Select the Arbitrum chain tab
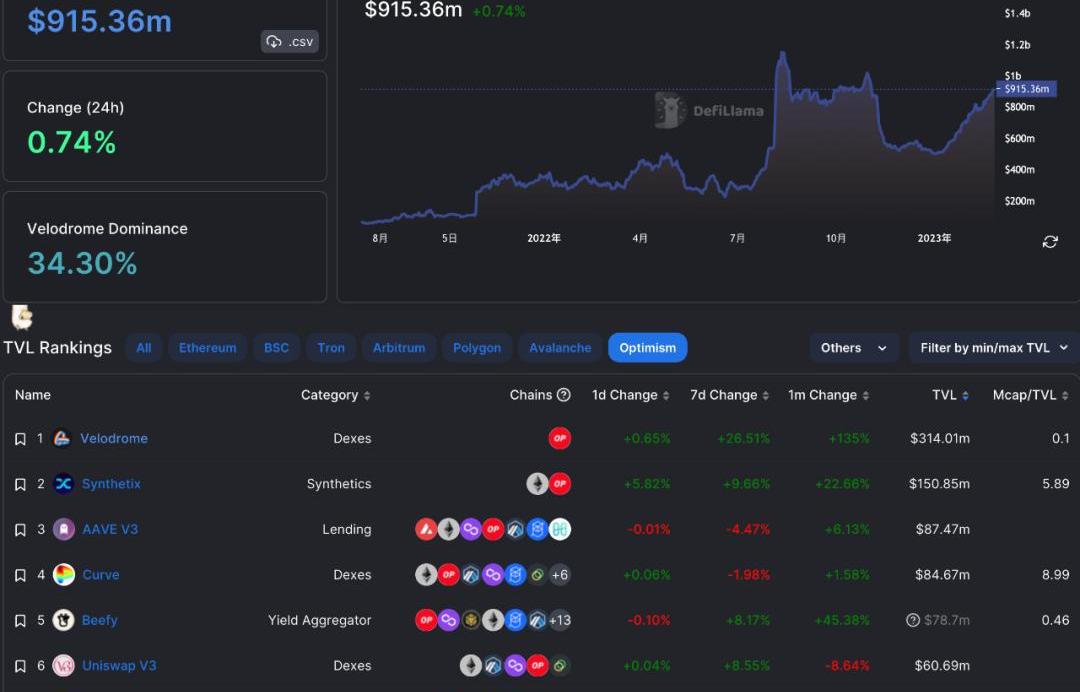 (x=398, y=348)
